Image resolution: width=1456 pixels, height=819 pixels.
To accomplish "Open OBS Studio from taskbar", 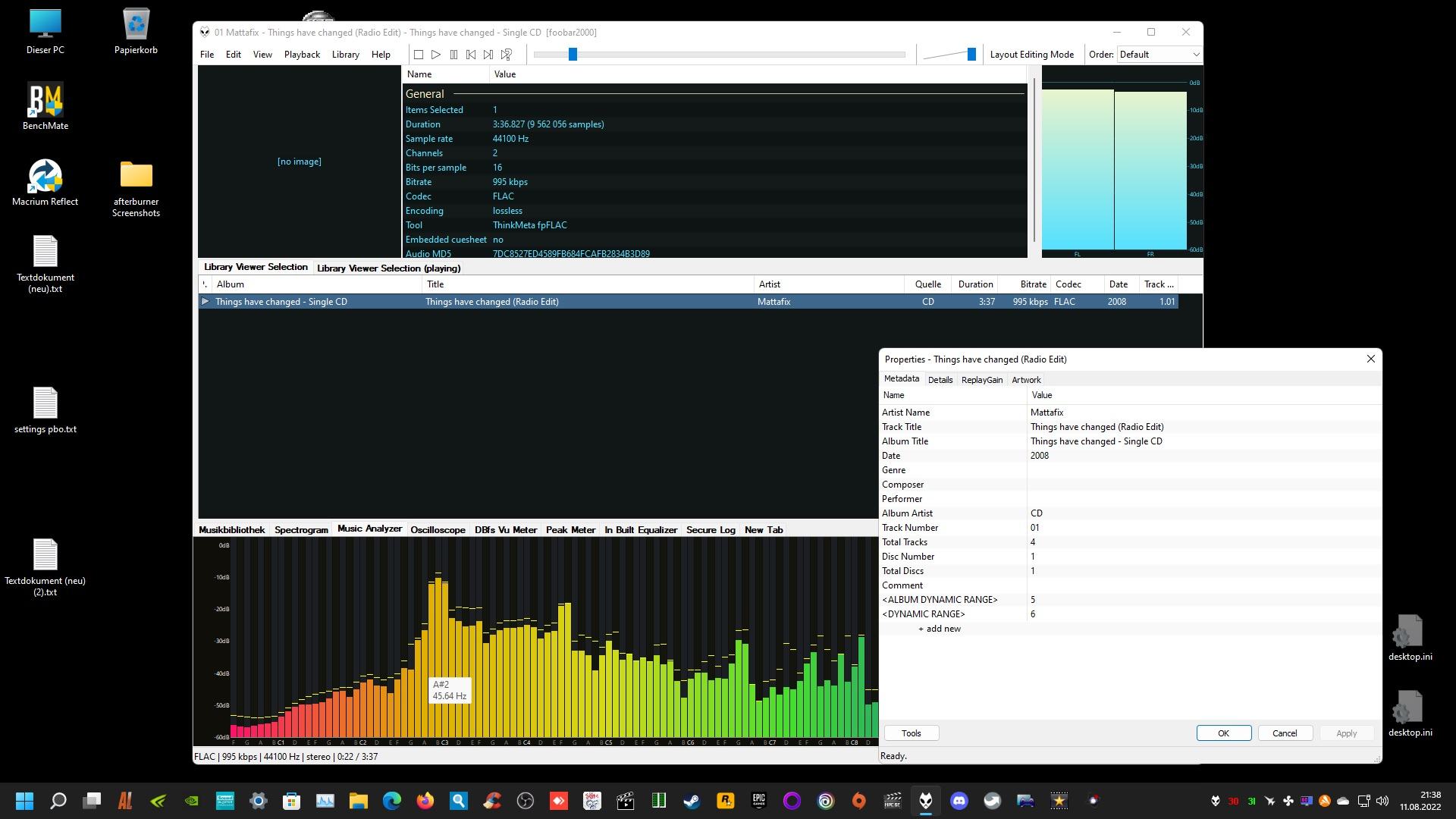I will pos(526,801).
